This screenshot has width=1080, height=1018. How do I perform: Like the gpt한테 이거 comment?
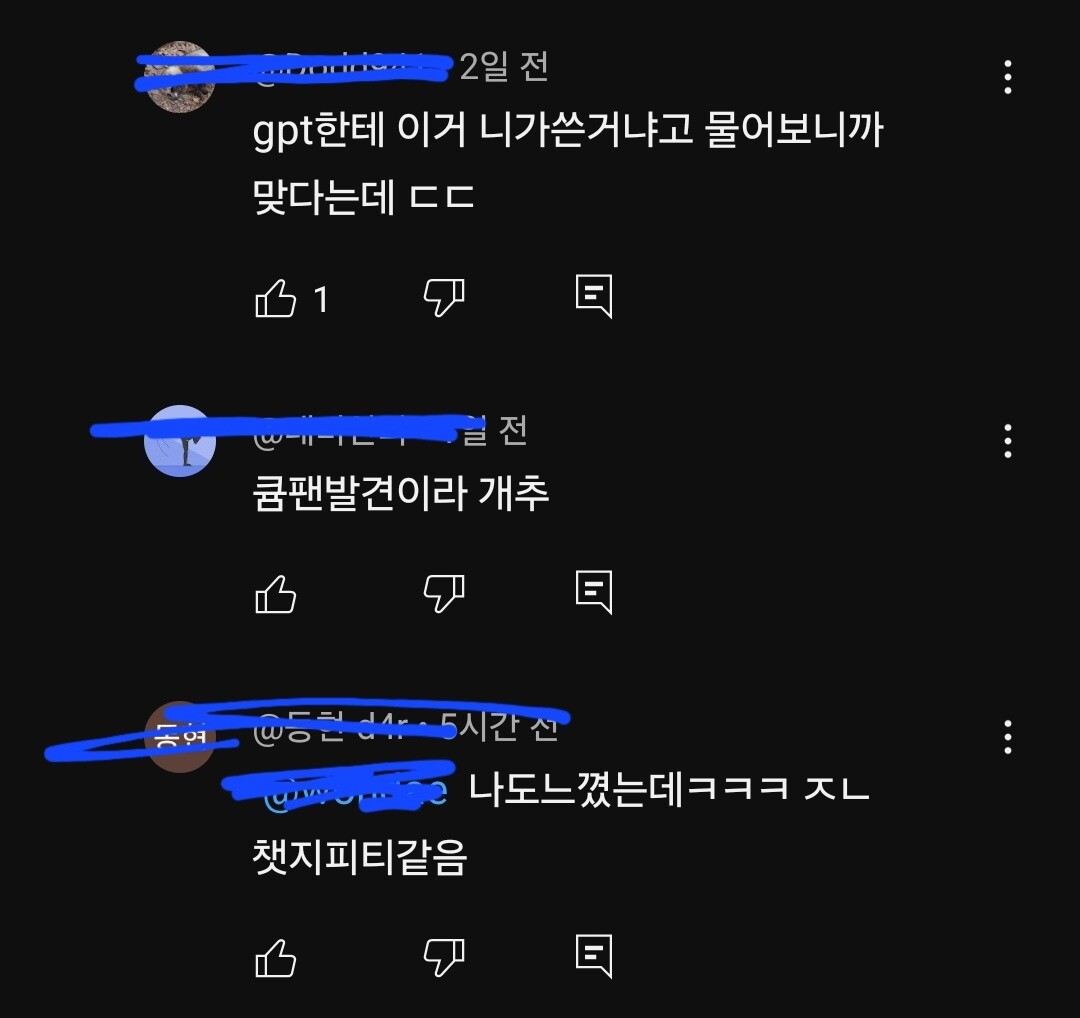(x=276, y=298)
